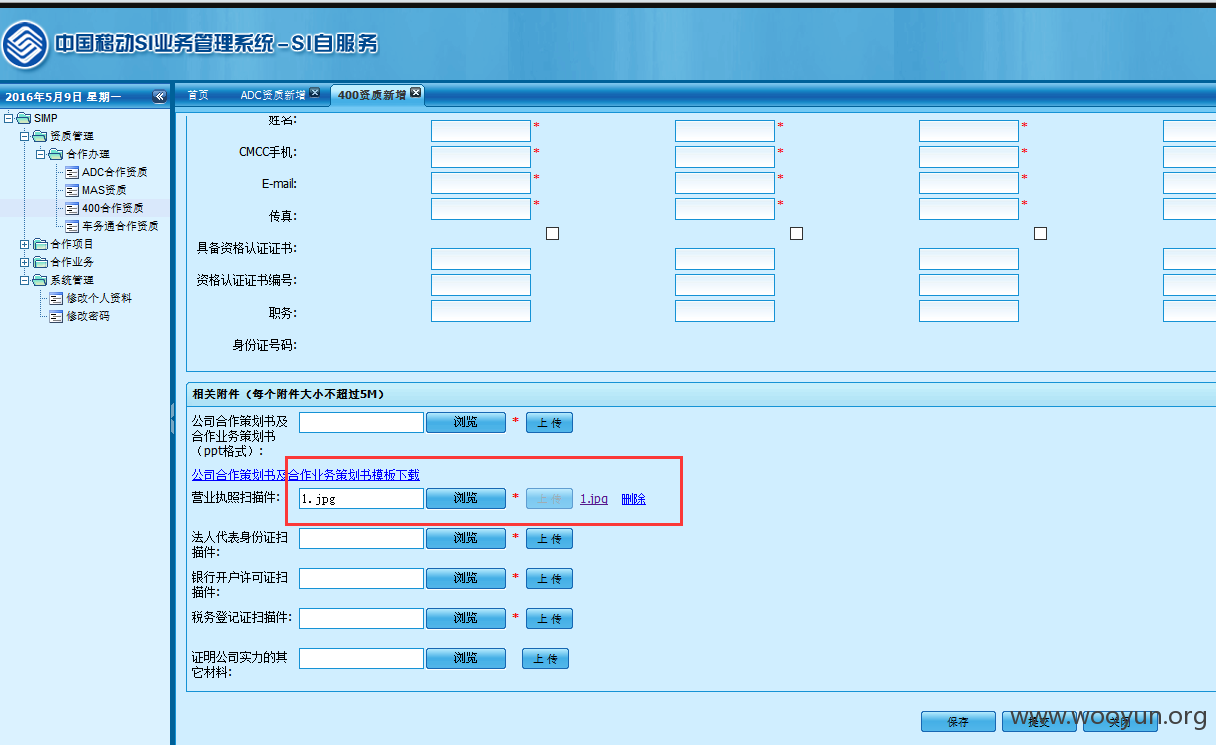Viewport: 1216px width, 745px height.
Task: Tick the 具备资格认证证书 checkbox in second contact column
Action: [x=796, y=233]
